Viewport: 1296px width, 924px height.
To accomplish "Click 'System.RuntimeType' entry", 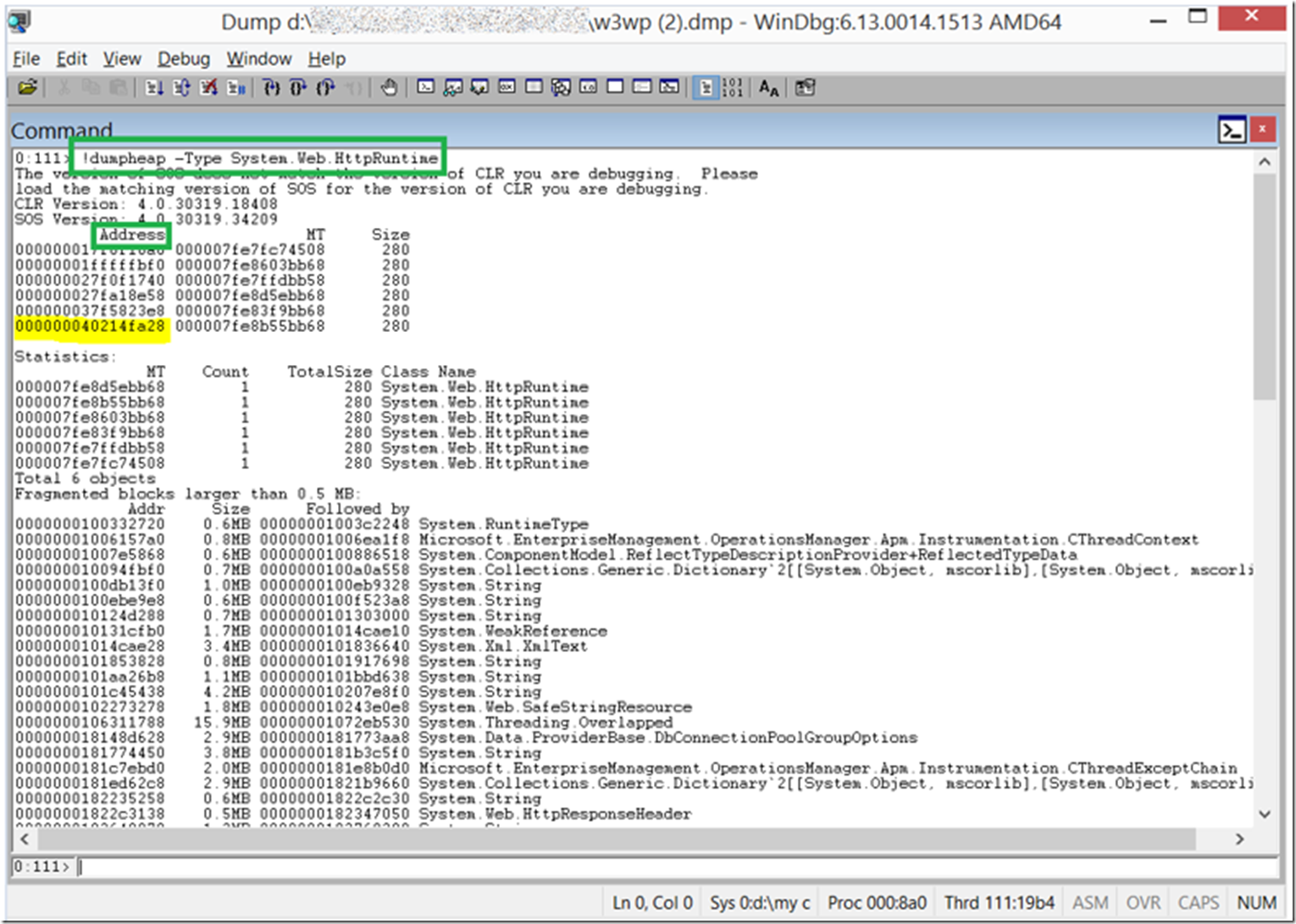I will (503, 524).
